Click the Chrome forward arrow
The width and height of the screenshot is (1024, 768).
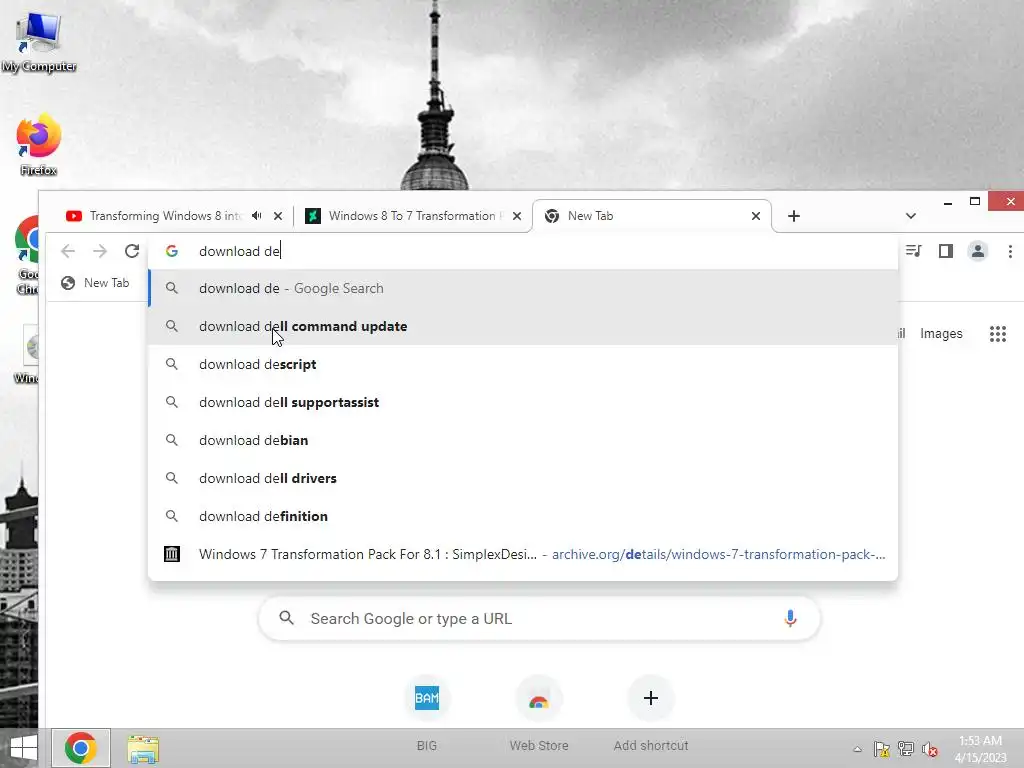[100, 251]
